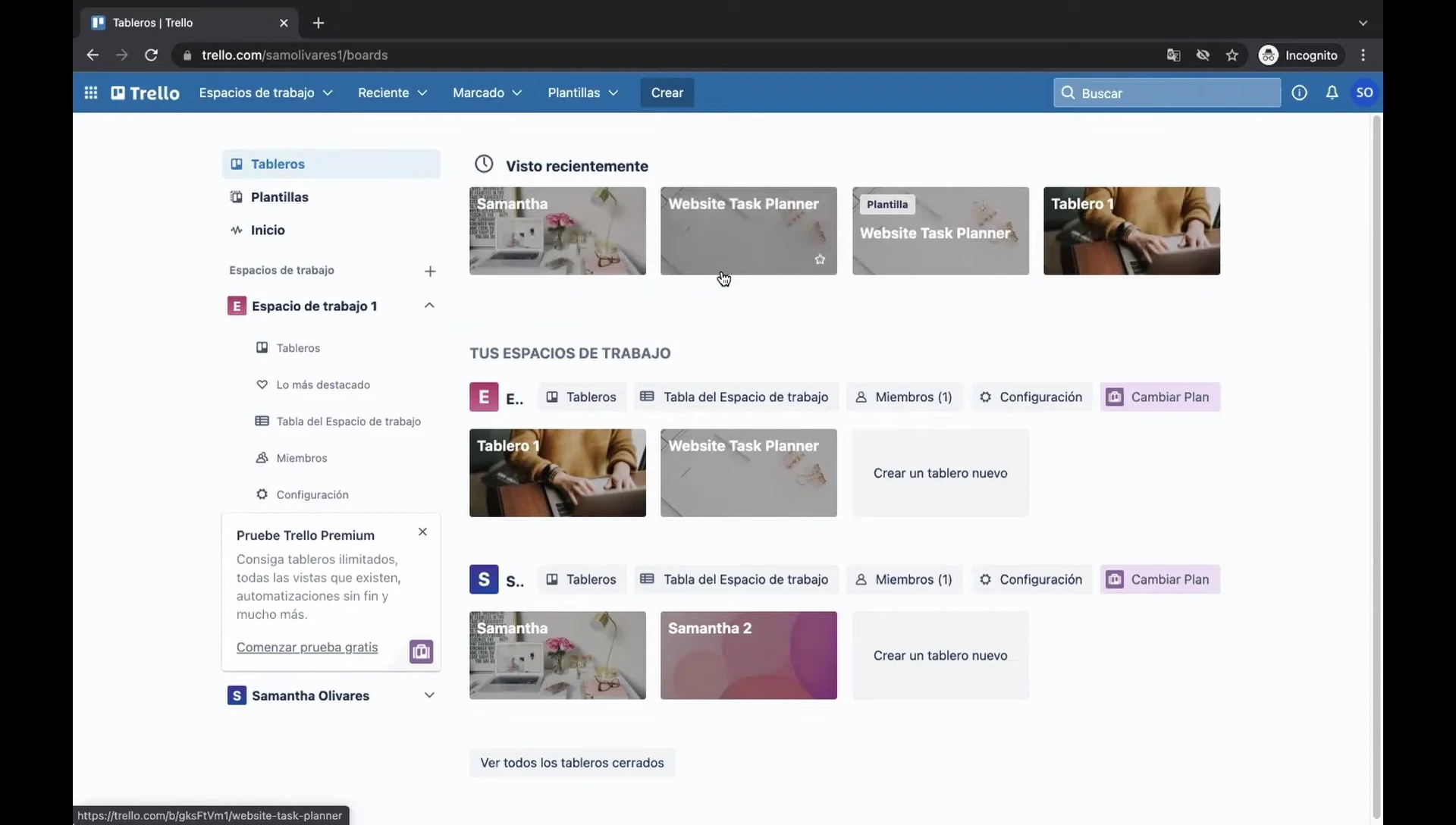Click the E workspace avatar in main area
Viewport: 1456px width, 825px height.
484,397
